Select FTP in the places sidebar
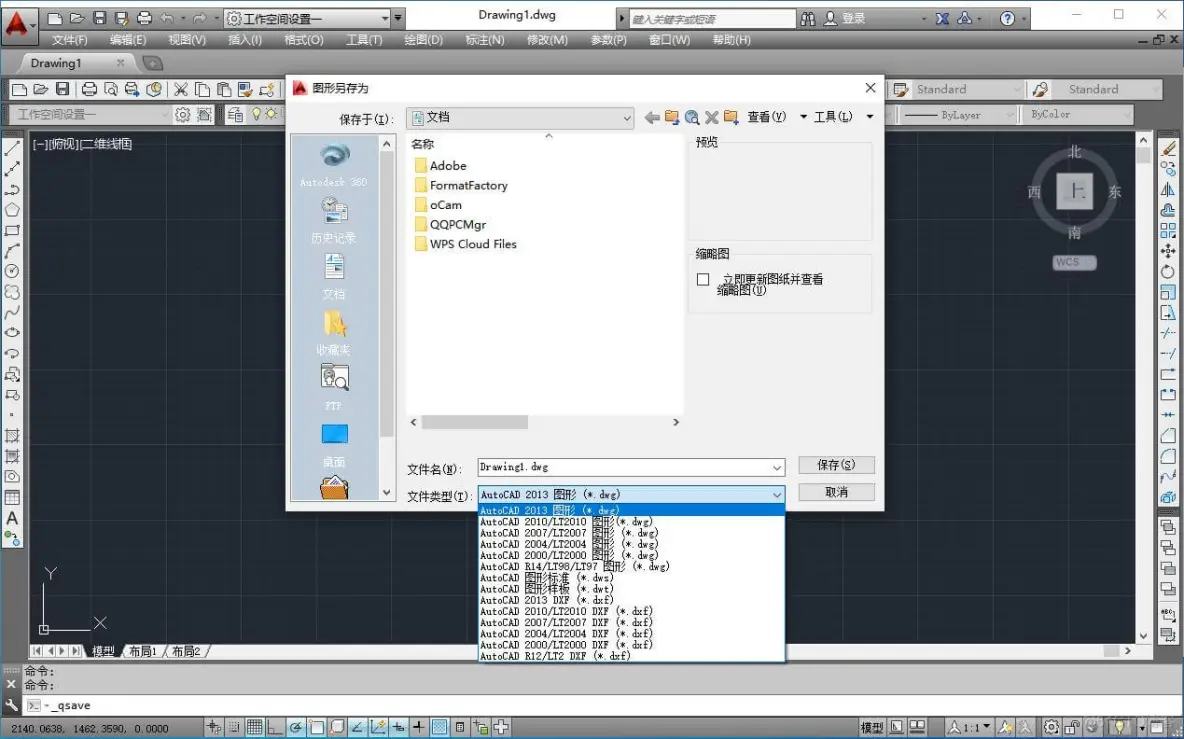 [334, 387]
